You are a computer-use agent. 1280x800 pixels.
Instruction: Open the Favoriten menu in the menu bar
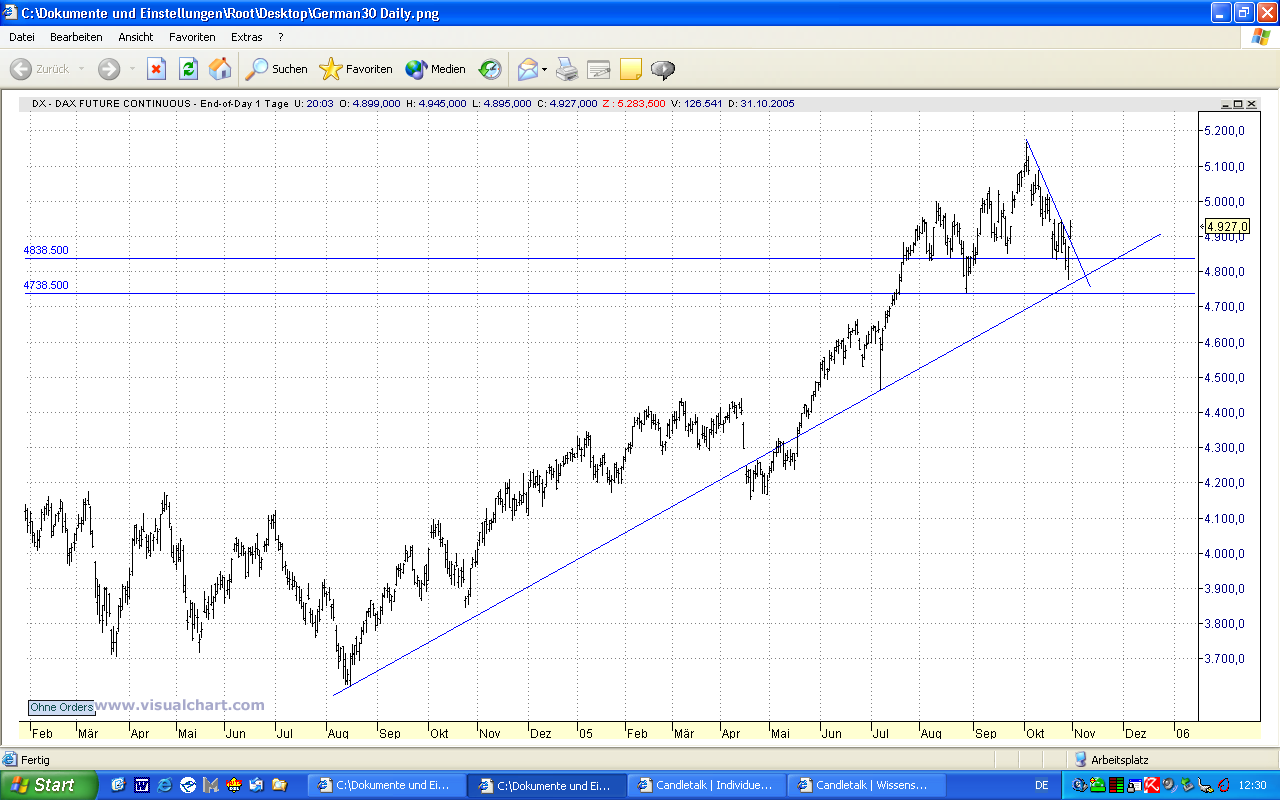[192, 37]
